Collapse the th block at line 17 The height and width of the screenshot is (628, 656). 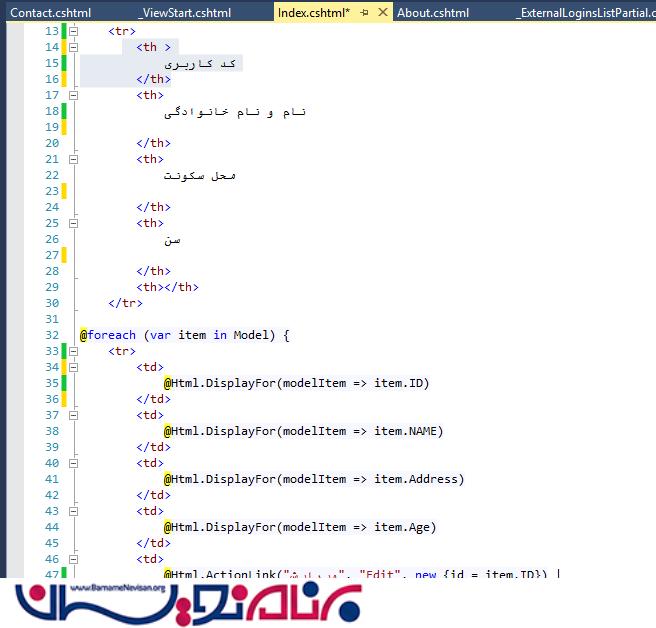click(73, 95)
